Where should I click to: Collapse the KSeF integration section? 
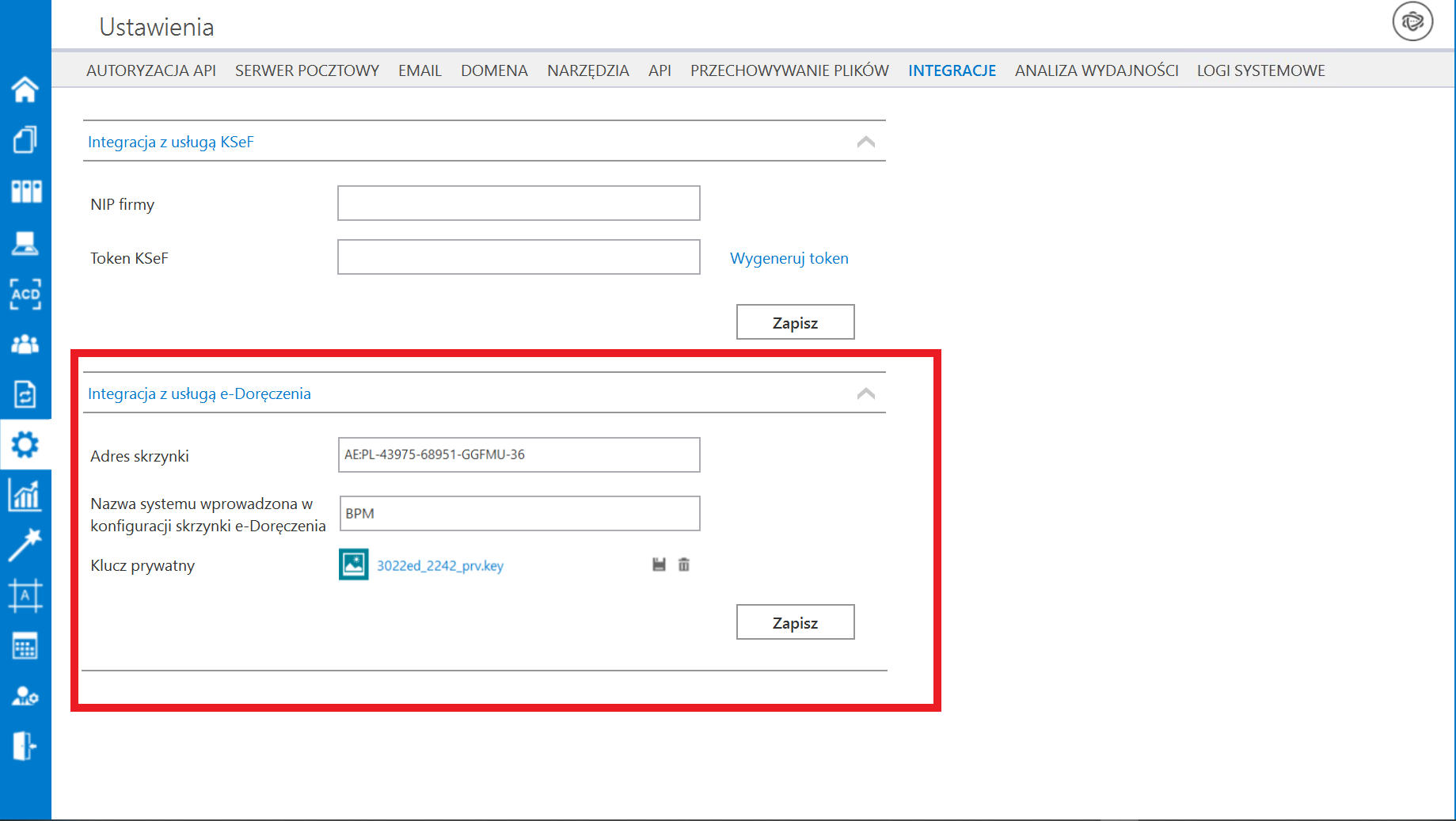coord(865,143)
